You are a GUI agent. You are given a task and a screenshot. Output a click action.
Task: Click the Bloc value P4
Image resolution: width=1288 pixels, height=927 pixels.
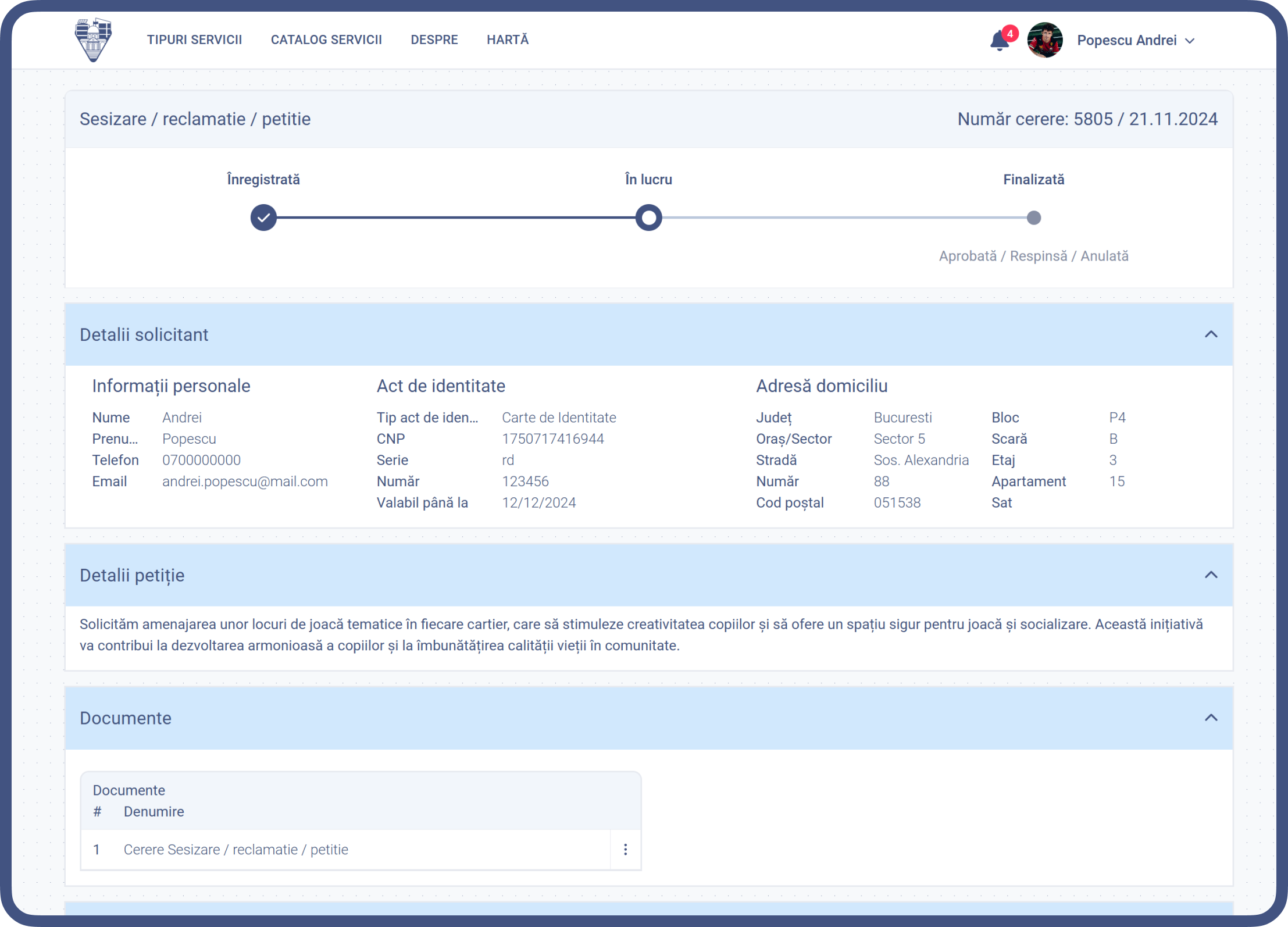coord(1117,418)
